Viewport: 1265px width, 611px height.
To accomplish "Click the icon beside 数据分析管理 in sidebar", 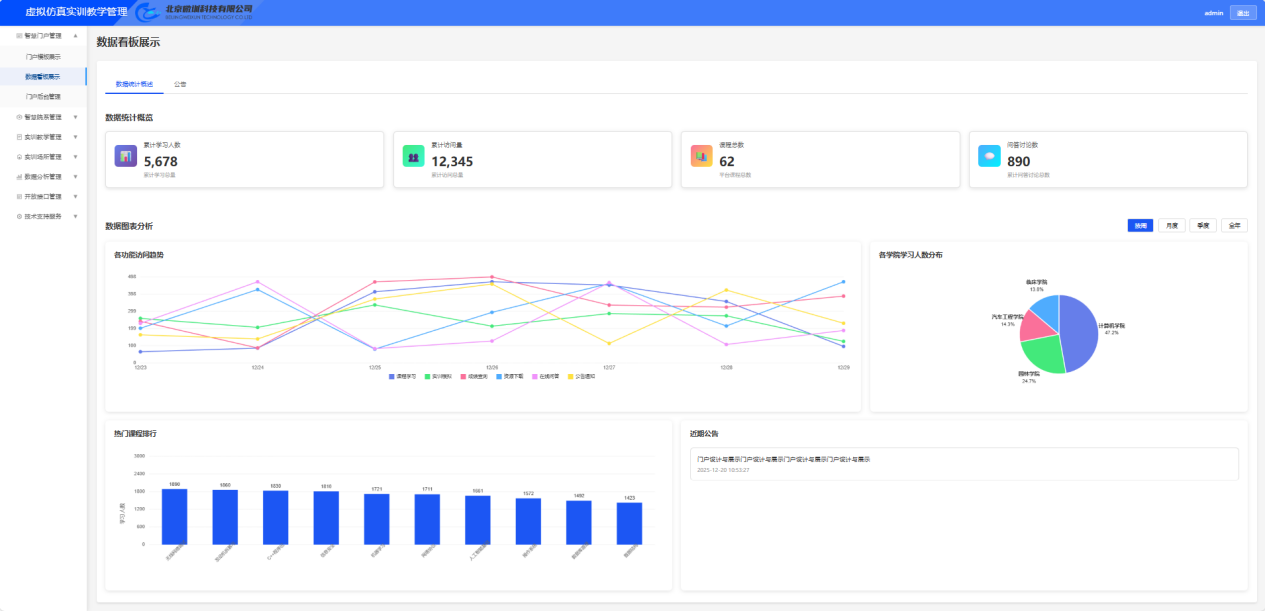I will pos(19,177).
